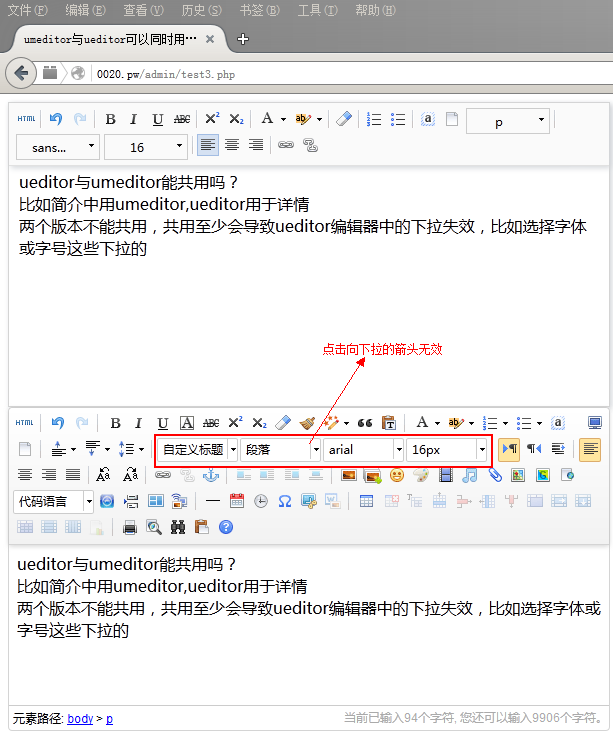Open 编辑 menu
This screenshot has height=735, width=613.
point(85,10)
